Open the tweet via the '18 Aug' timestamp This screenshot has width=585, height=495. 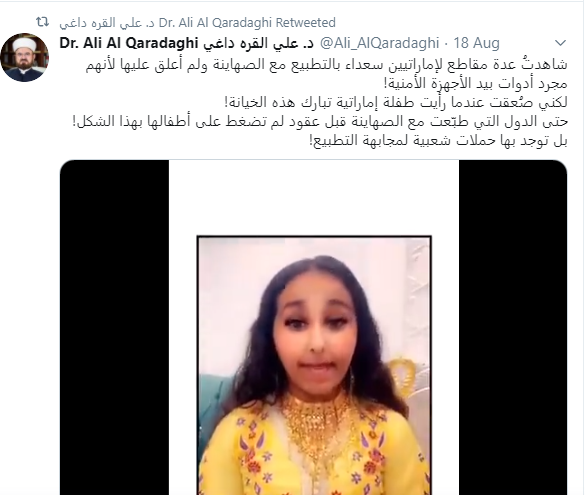[476, 43]
